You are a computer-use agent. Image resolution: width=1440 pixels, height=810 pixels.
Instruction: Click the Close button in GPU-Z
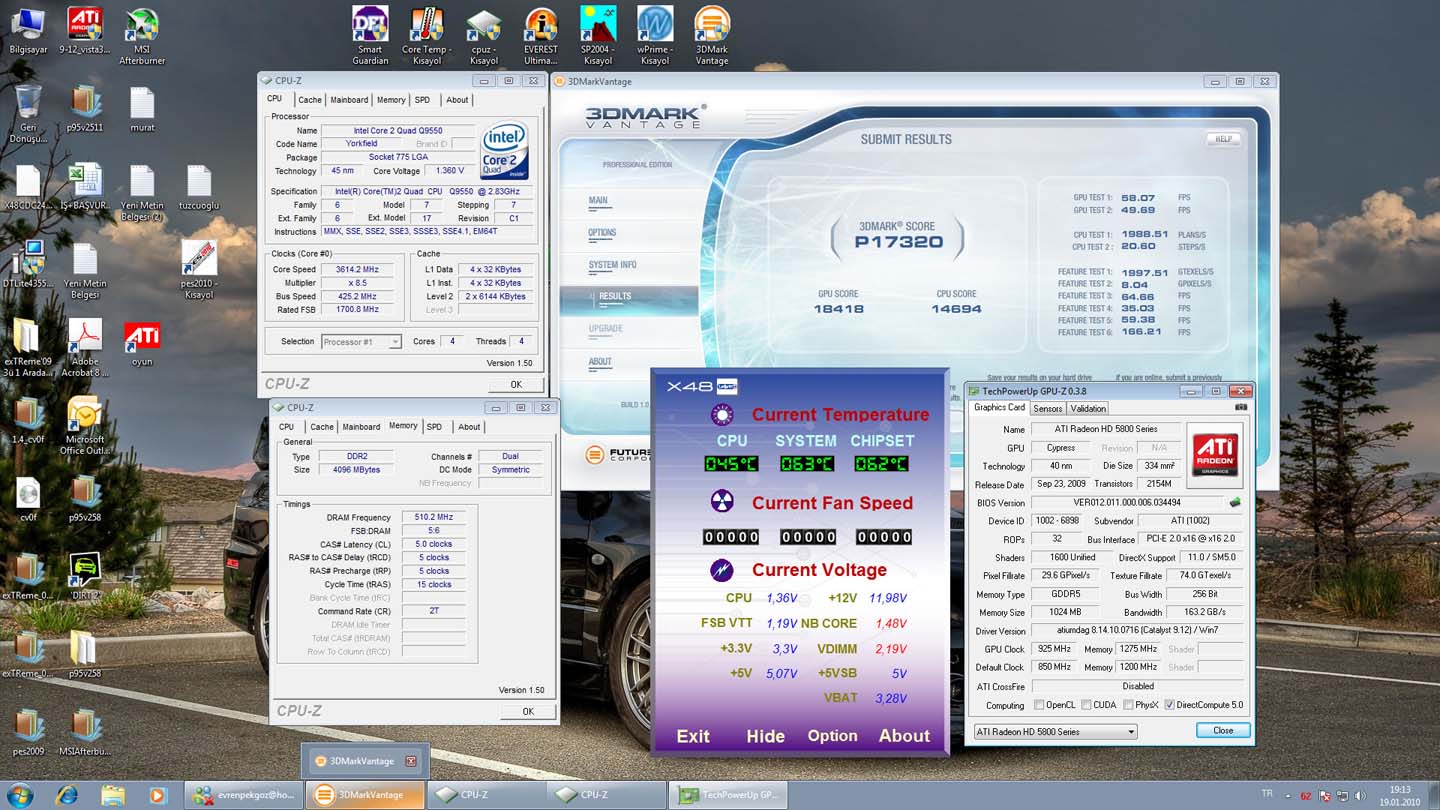point(1223,730)
